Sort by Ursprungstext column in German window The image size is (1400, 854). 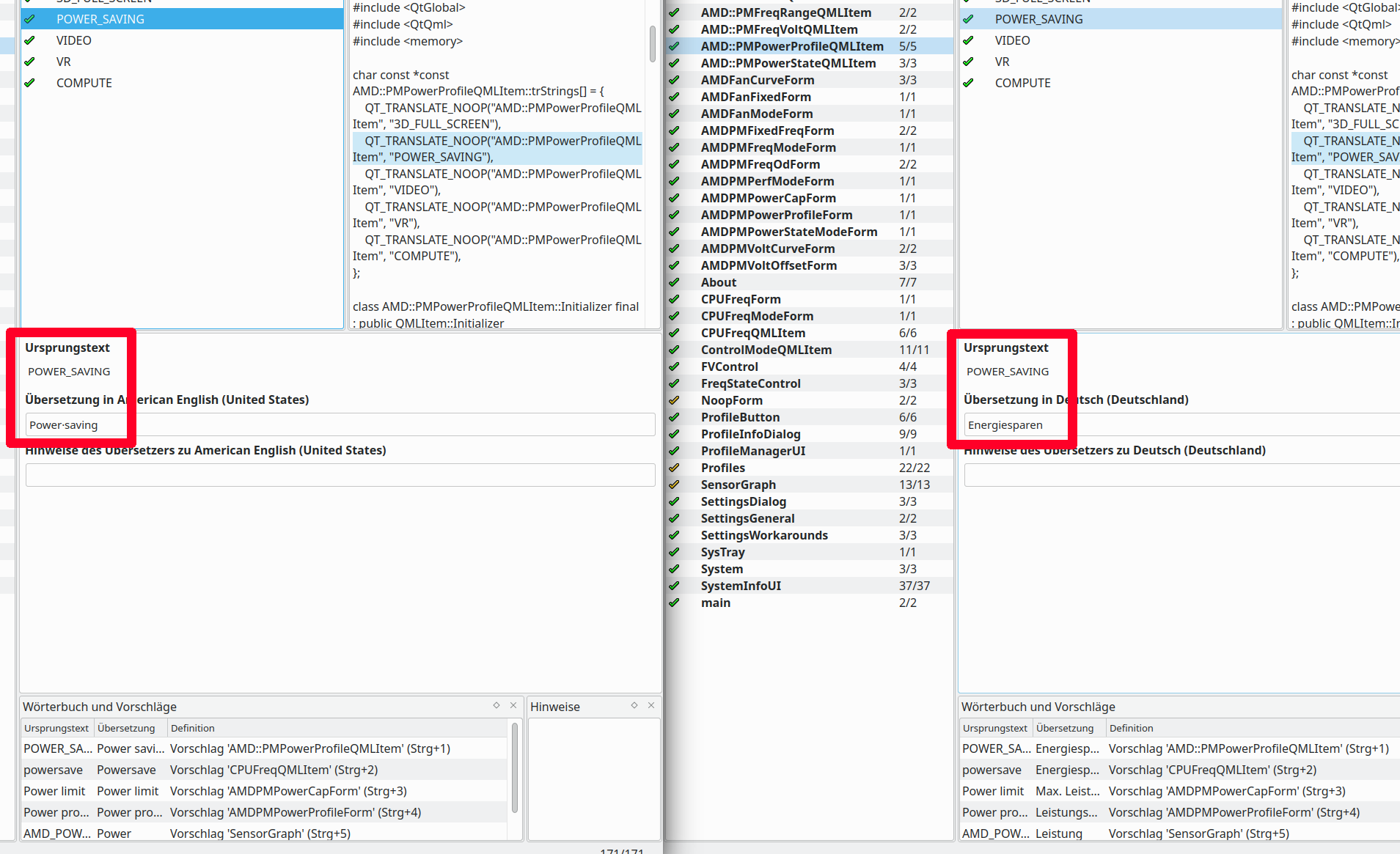coord(995,728)
